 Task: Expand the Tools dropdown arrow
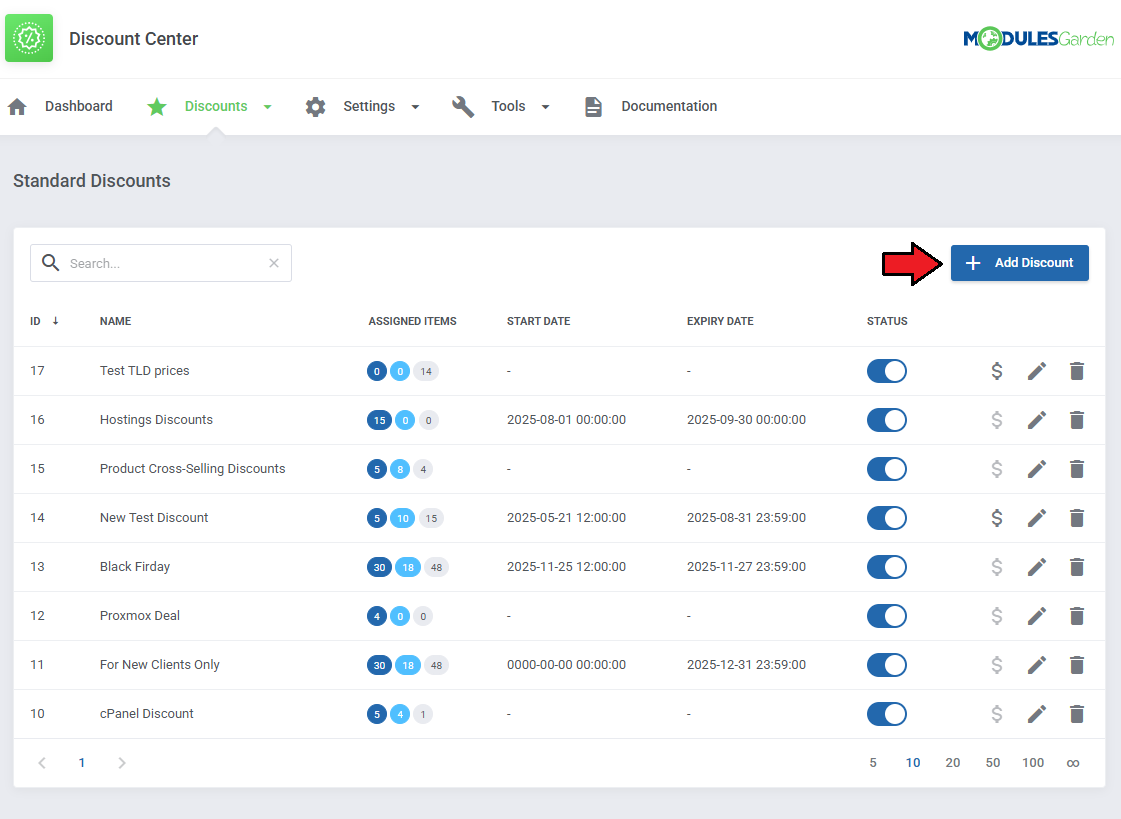pos(545,107)
